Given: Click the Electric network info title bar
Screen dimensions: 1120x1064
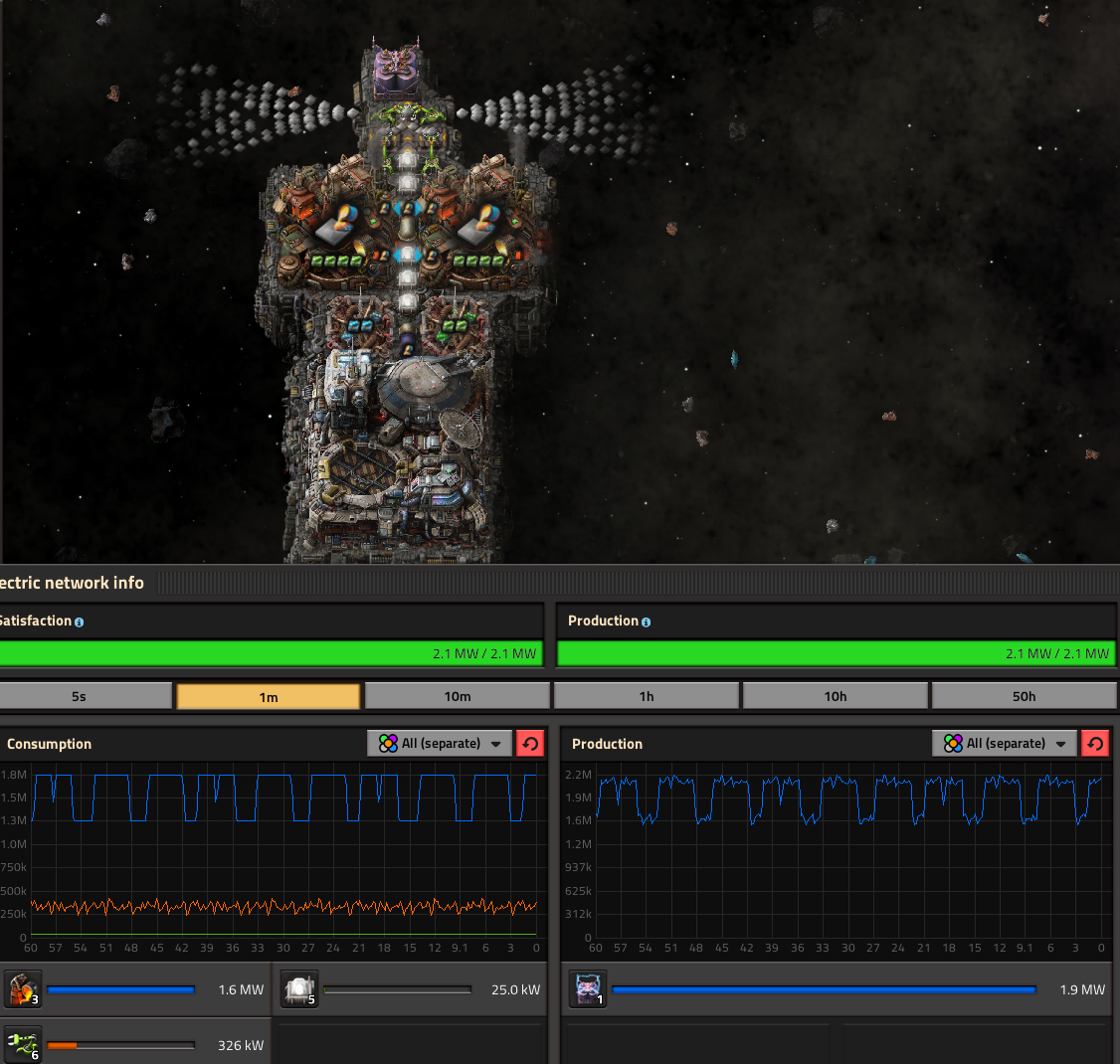Looking at the screenshot, I should pos(560,583).
